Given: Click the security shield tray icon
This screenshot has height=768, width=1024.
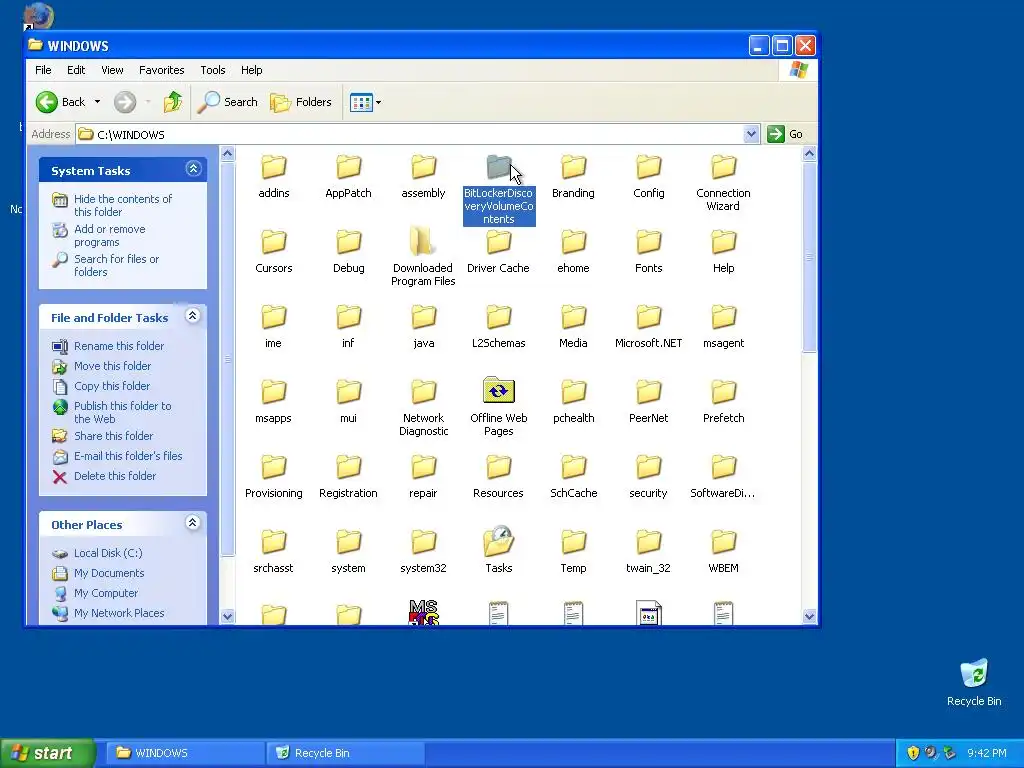Looking at the screenshot, I should (913, 753).
